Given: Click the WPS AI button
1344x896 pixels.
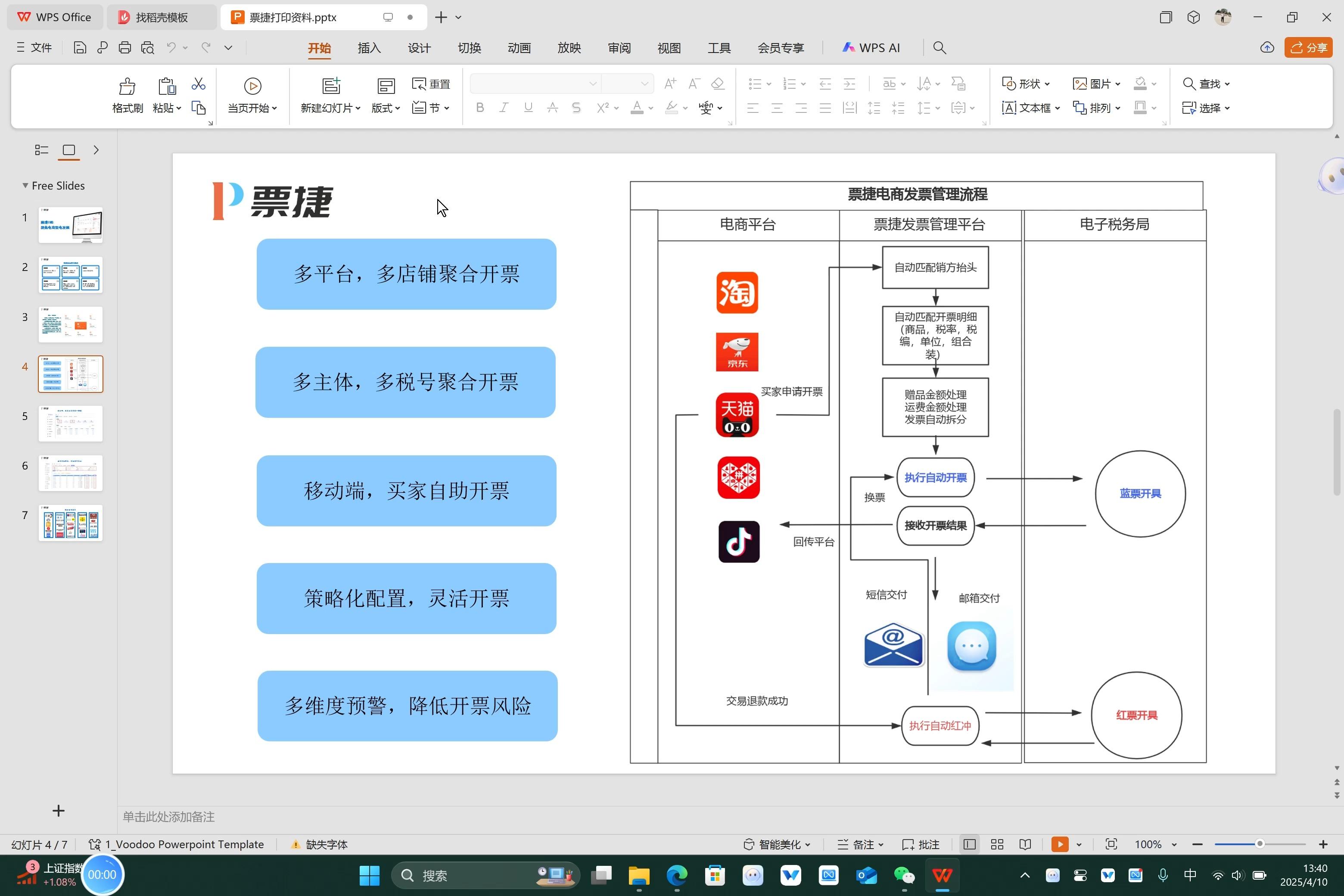Looking at the screenshot, I should [871, 48].
